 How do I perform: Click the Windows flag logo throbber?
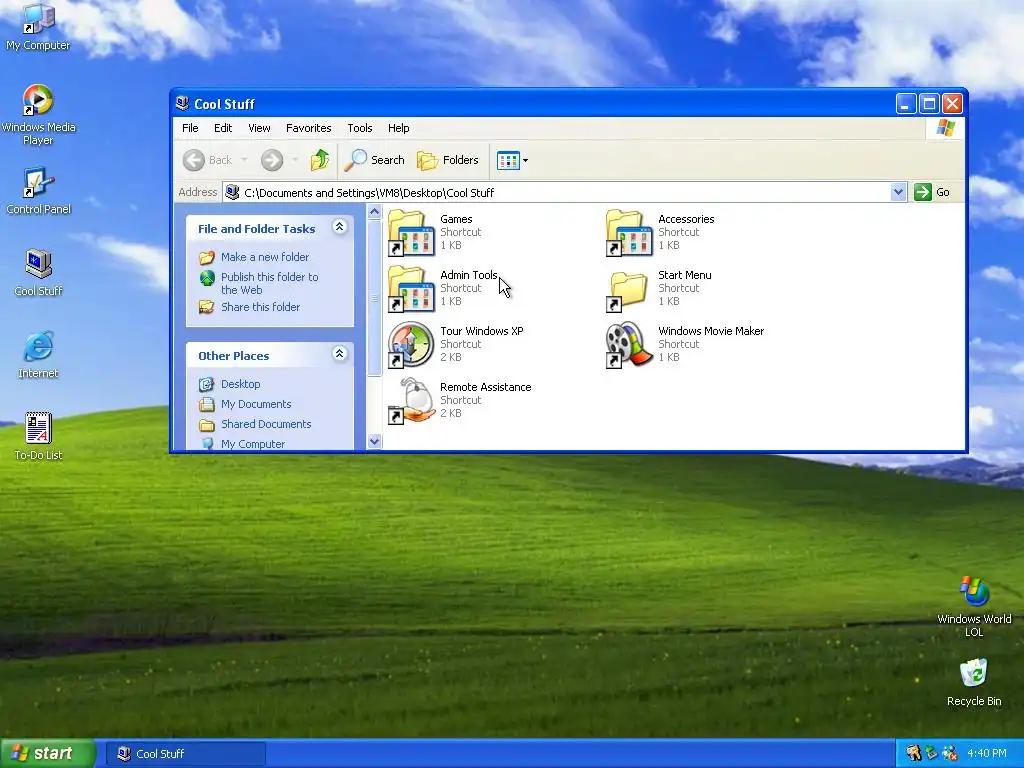tap(945, 127)
